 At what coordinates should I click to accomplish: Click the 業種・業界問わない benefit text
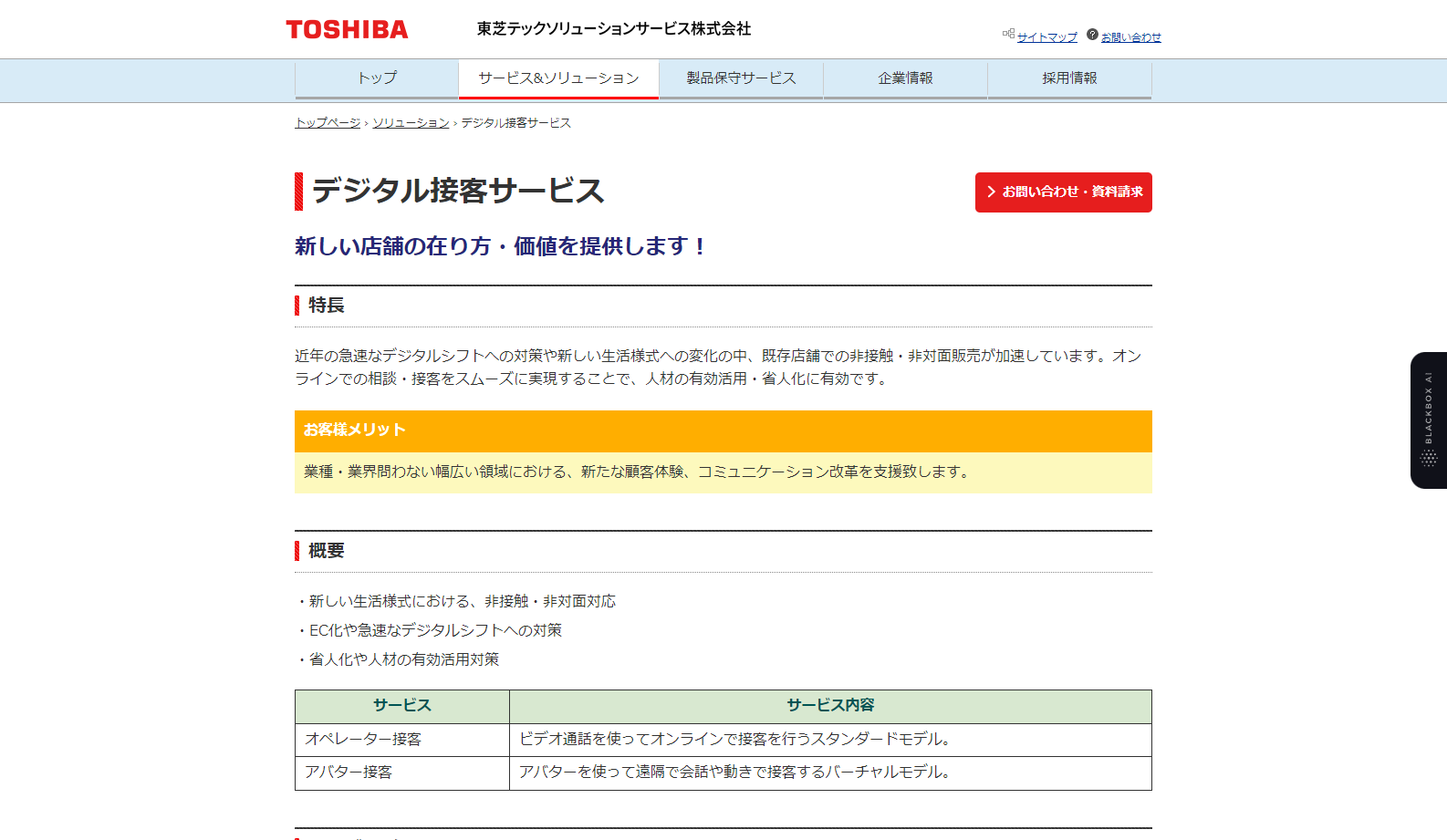[638, 472]
